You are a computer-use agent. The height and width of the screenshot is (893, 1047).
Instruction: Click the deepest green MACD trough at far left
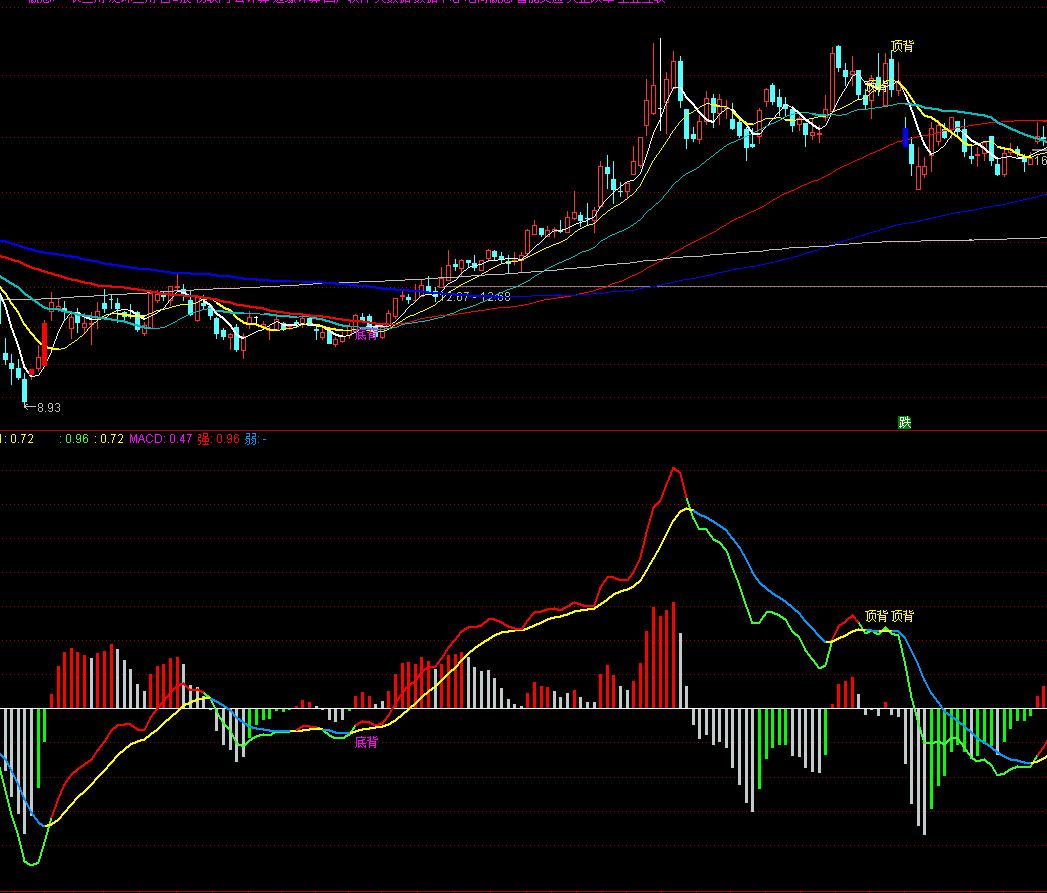point(32,862)
